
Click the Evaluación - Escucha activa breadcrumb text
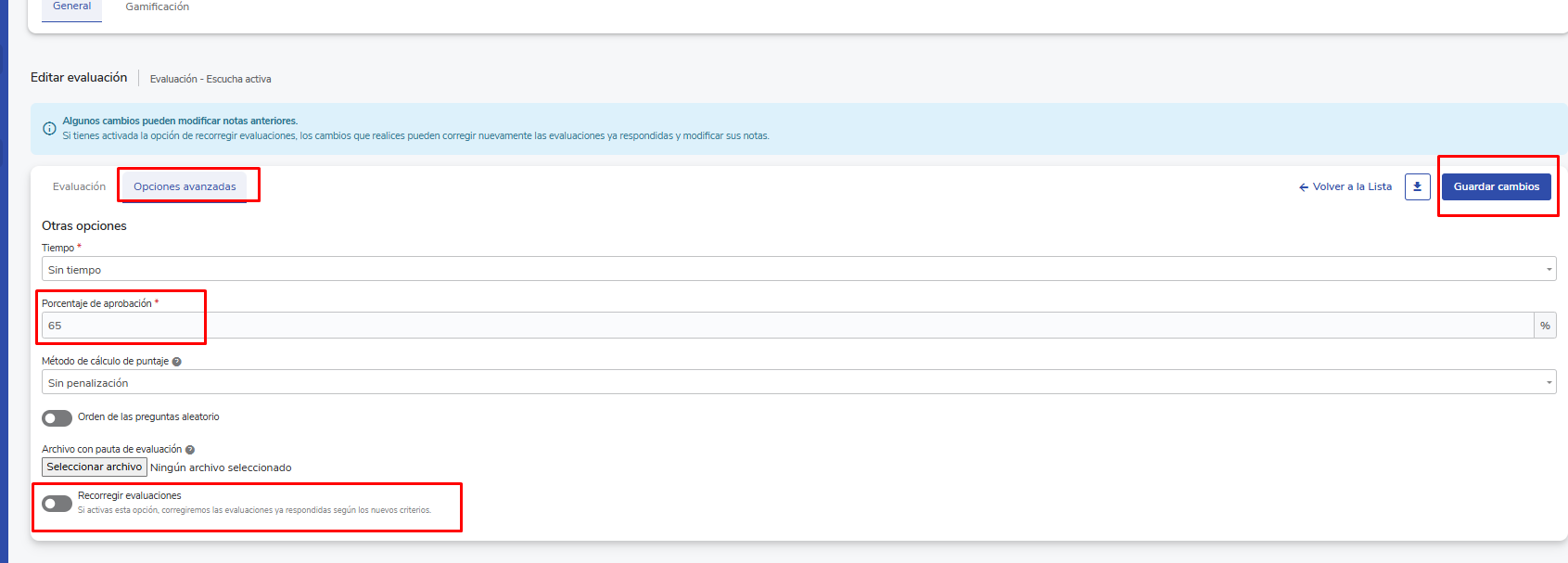tap(210, 79)
